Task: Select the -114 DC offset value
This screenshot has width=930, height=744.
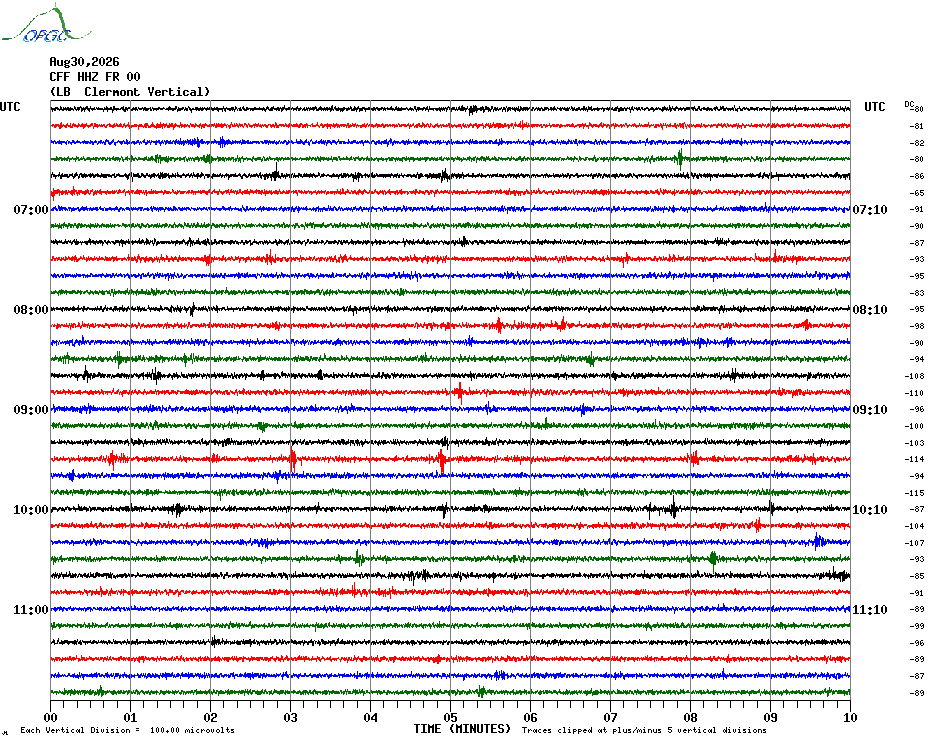Action: [915, 459]
